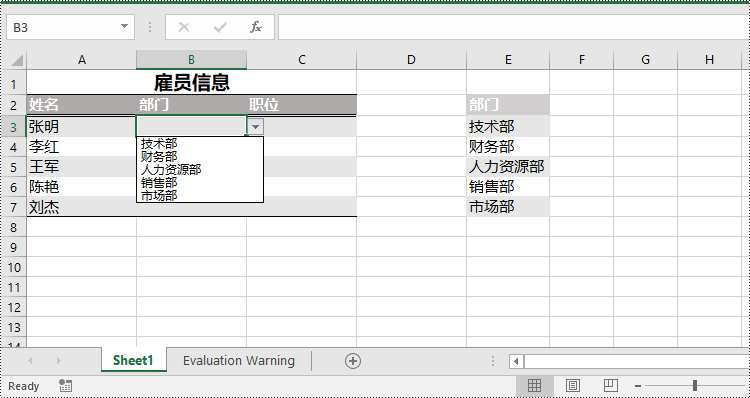Screen dimensions: 750x398
Task: Toggle the B3 cell validation dropdown arrow
Action: pyautogui.click(x=256, y=127)
